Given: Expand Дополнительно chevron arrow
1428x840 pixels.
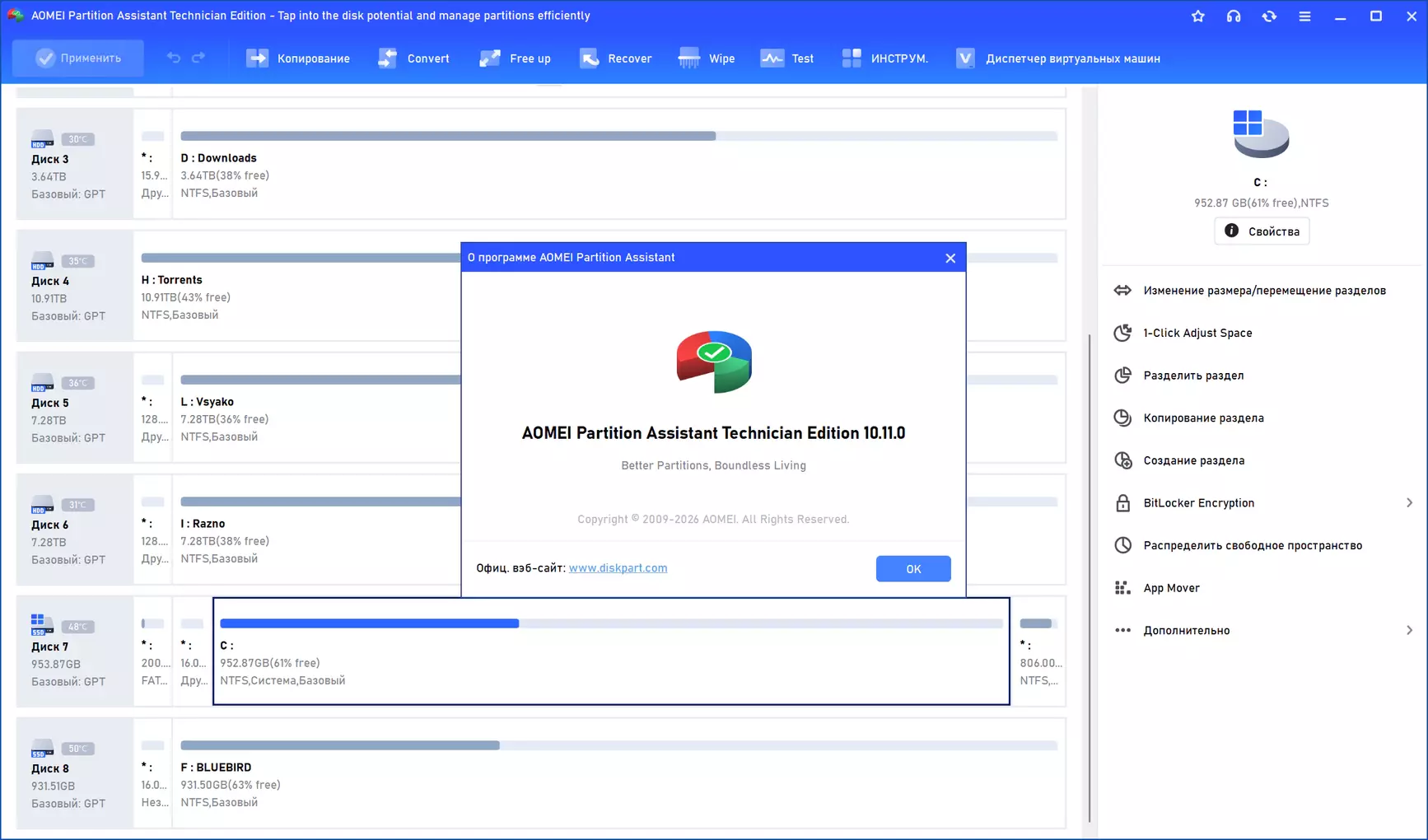Looking at the screenshot, I should 1409,631.
